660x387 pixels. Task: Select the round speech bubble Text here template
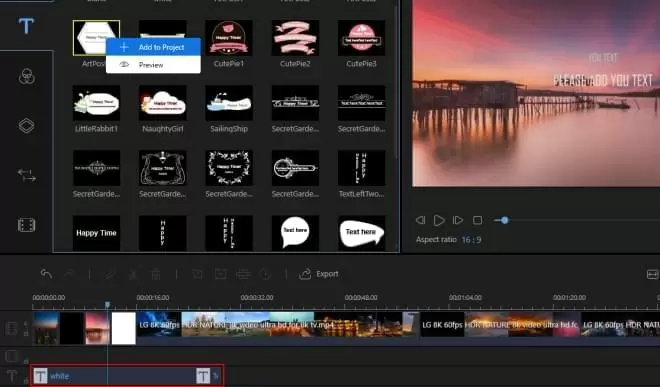(x=295, y=233)
